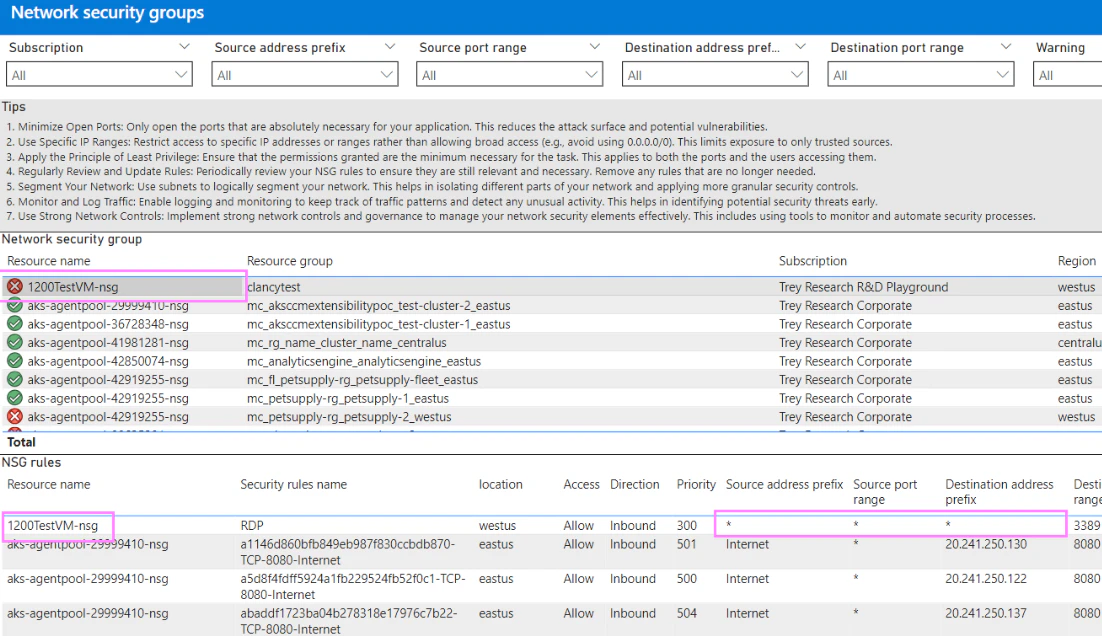The height and width of the screenshot is (636, 1102).
Task: Click priority value 504
Action: 687,613
